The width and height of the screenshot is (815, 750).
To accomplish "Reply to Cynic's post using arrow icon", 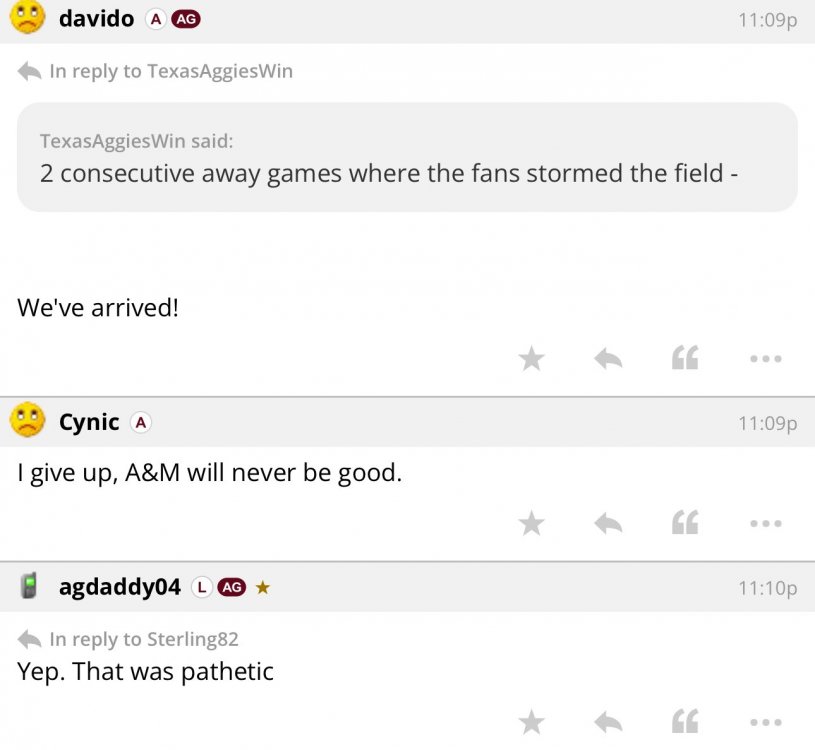I will tap(608, 522).
